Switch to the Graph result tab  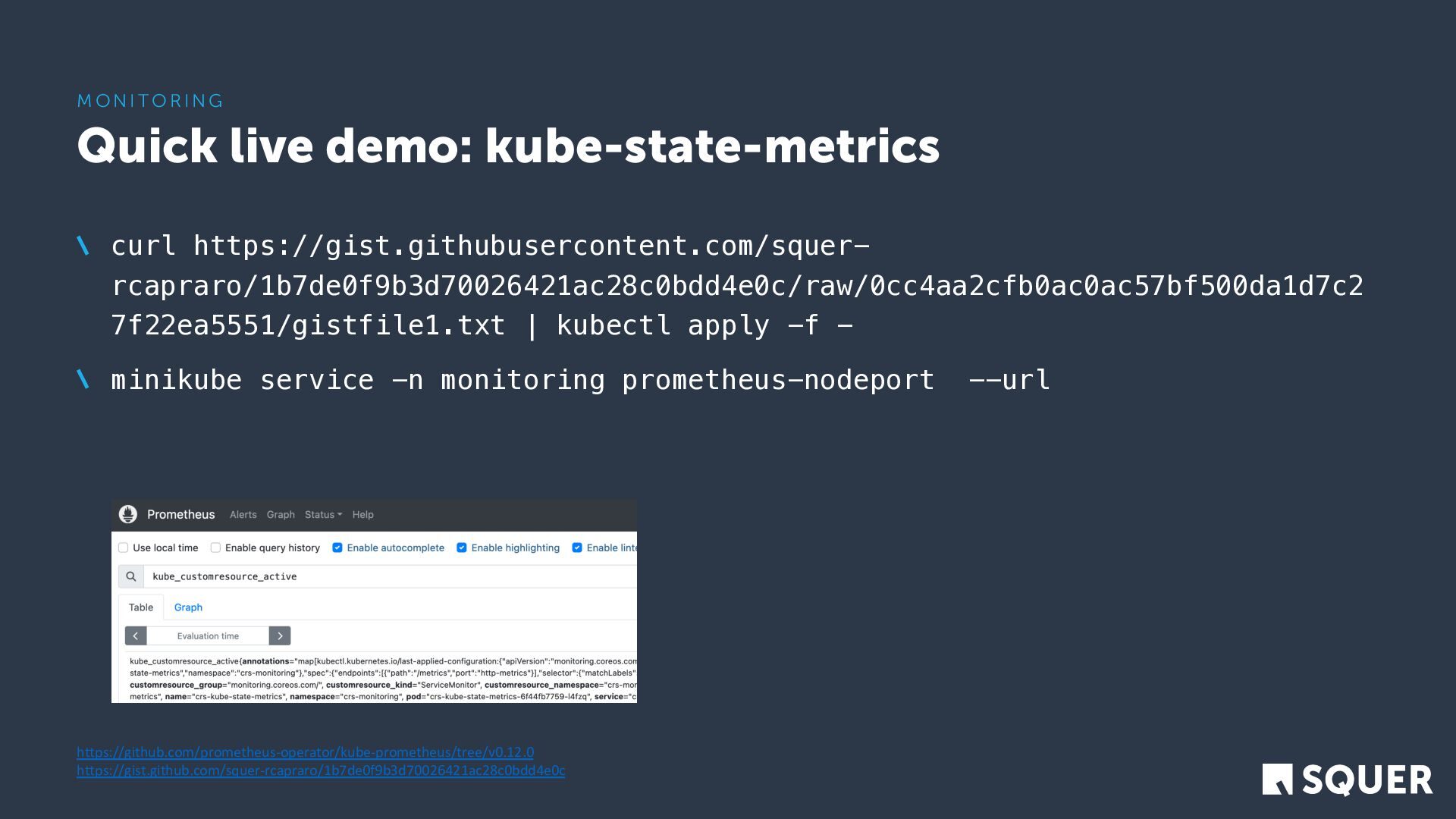(188, 607)
